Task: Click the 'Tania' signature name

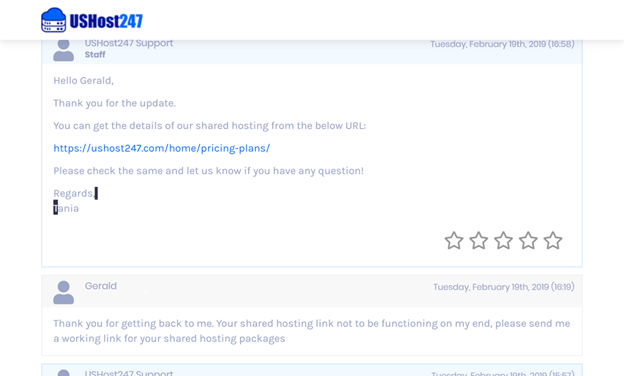Action: tap(66, 208)
